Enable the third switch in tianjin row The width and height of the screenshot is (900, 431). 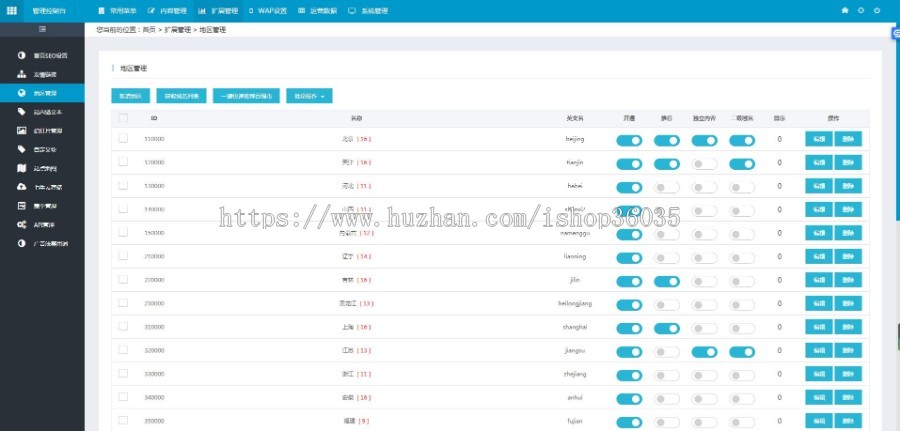click(704, 164)
